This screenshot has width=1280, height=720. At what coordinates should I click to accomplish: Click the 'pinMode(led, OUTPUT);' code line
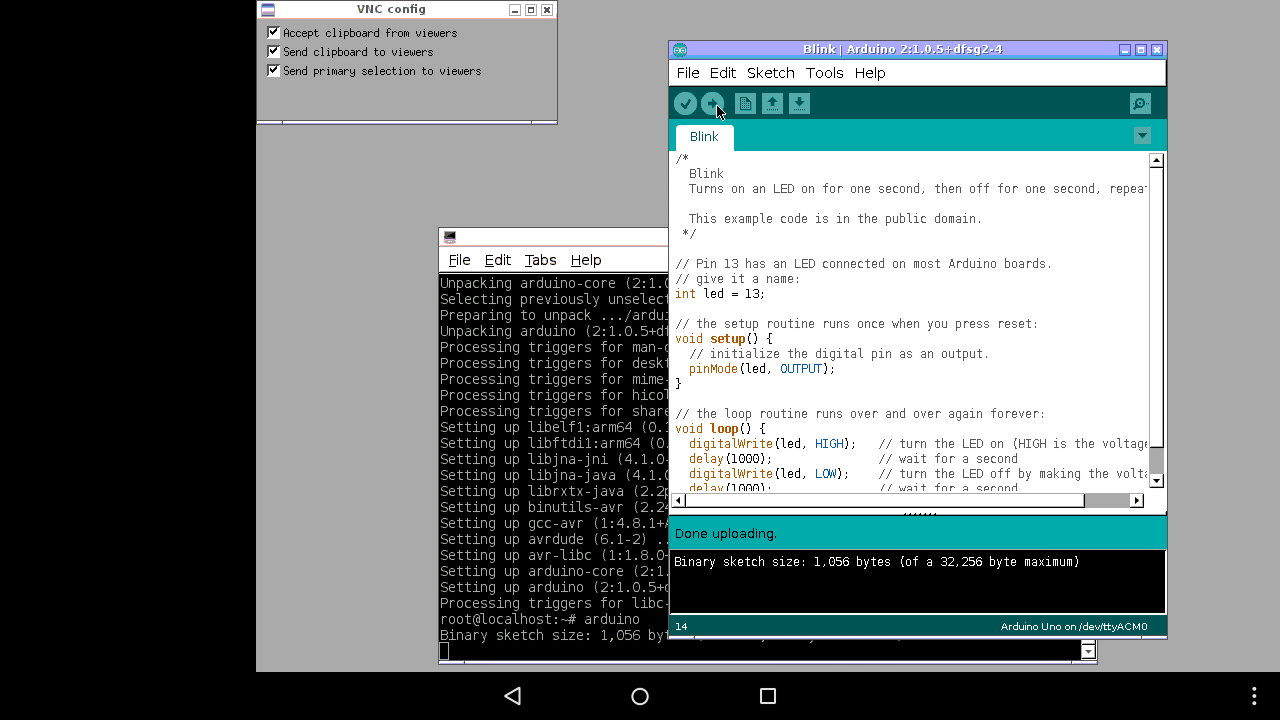click(762, 369)
